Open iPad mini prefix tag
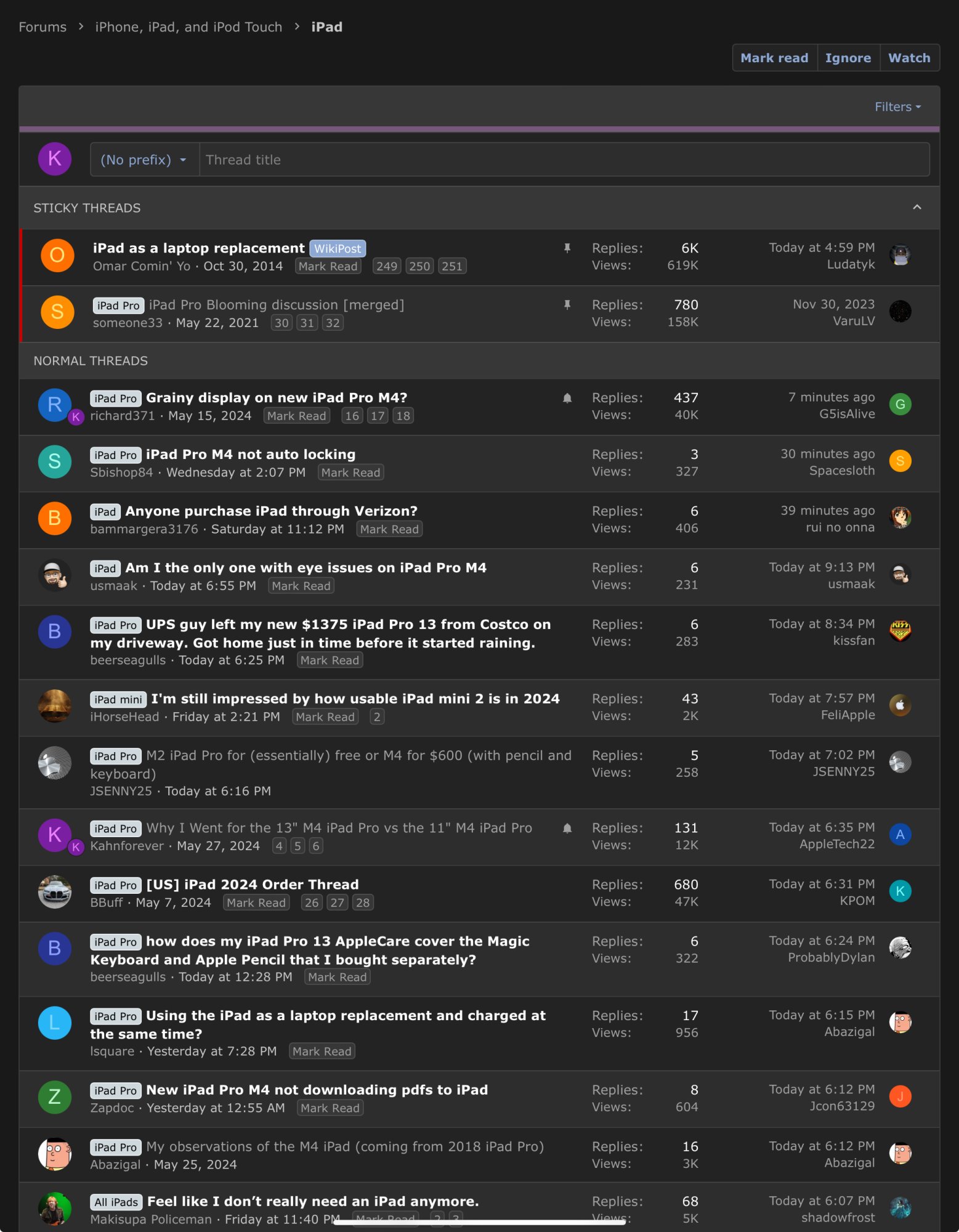This screenshot has height=1232, width=959. coord(118,700)
